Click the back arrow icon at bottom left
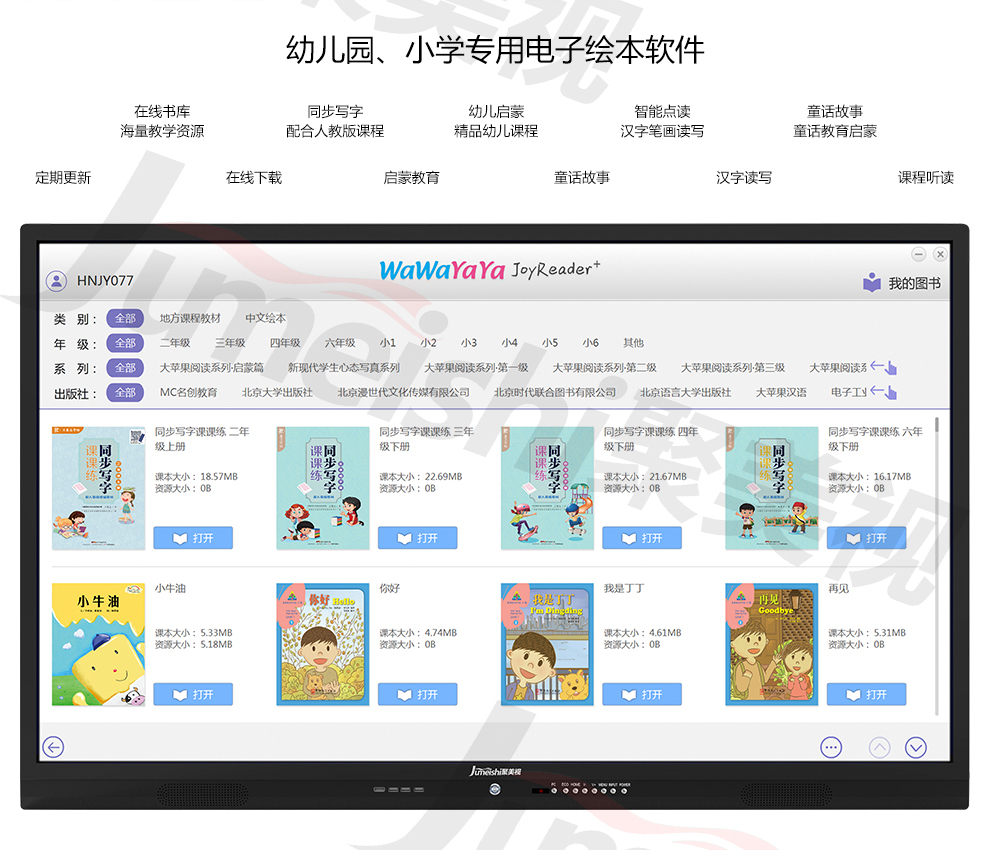This screenshot has height=850, width=990. coord(53,747)
